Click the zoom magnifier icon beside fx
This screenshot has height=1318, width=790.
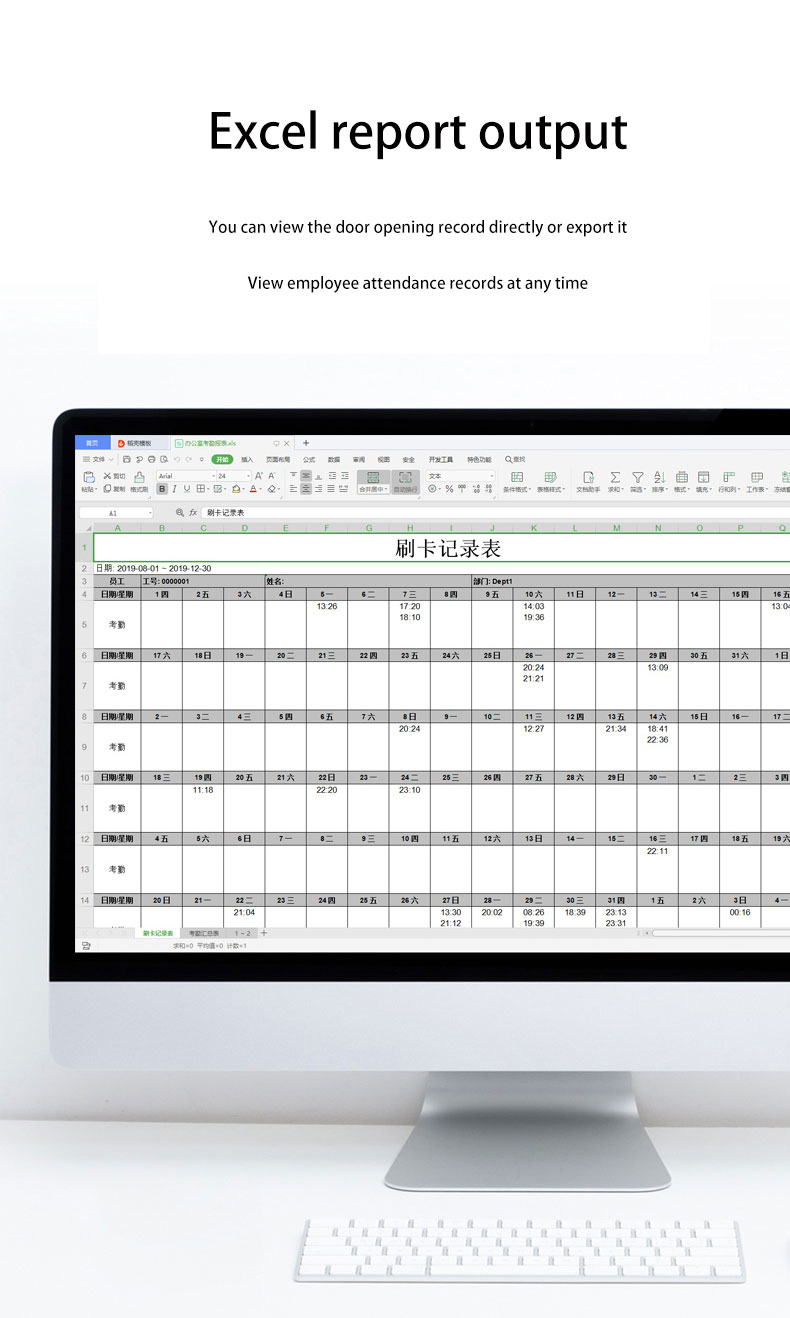(180, 512)
